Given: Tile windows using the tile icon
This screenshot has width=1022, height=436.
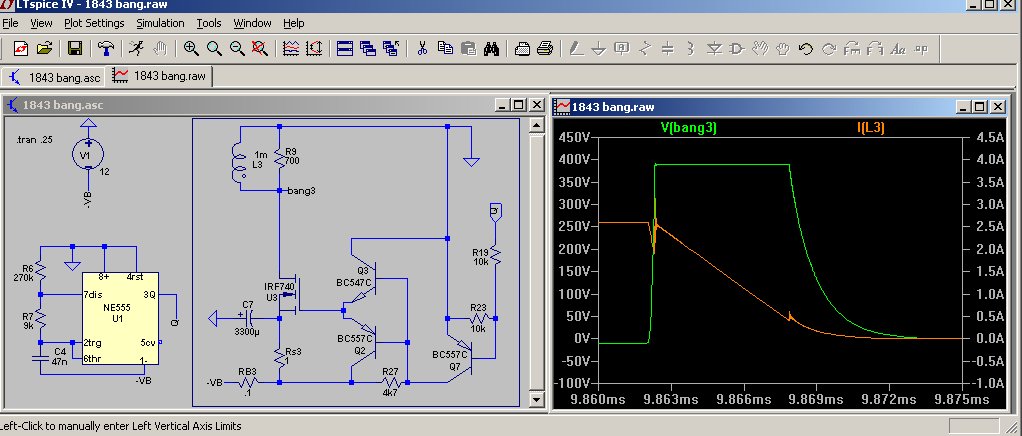Looking at the screenshot, I should click(343, 47).
